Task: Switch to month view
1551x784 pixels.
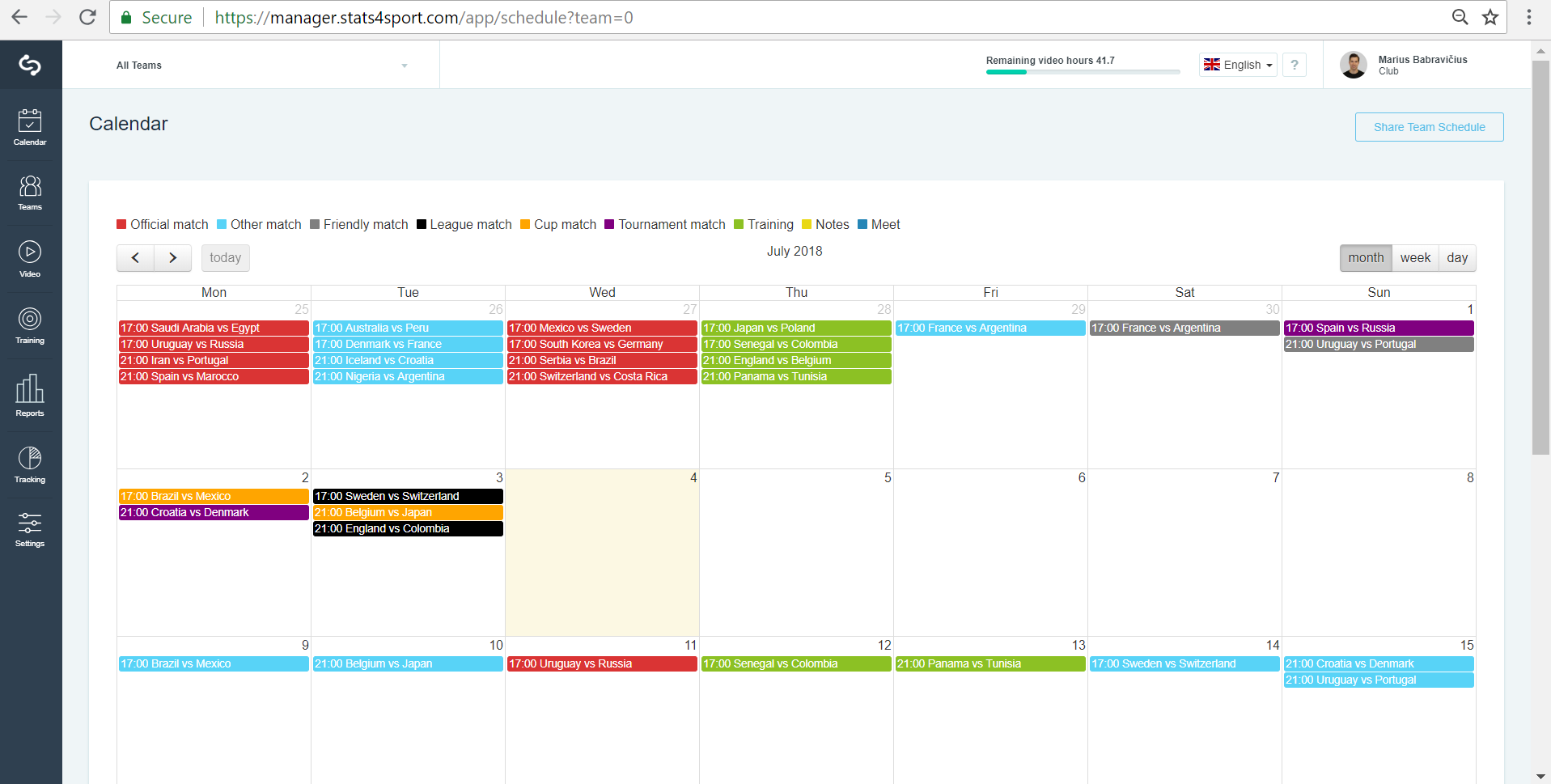Action: coord(1366,258)
